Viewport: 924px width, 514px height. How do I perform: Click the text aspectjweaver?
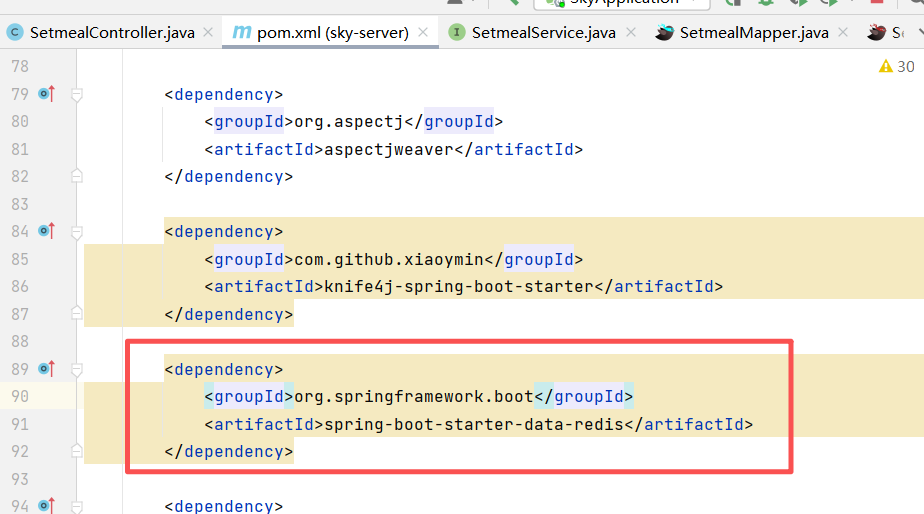[389, 150]
